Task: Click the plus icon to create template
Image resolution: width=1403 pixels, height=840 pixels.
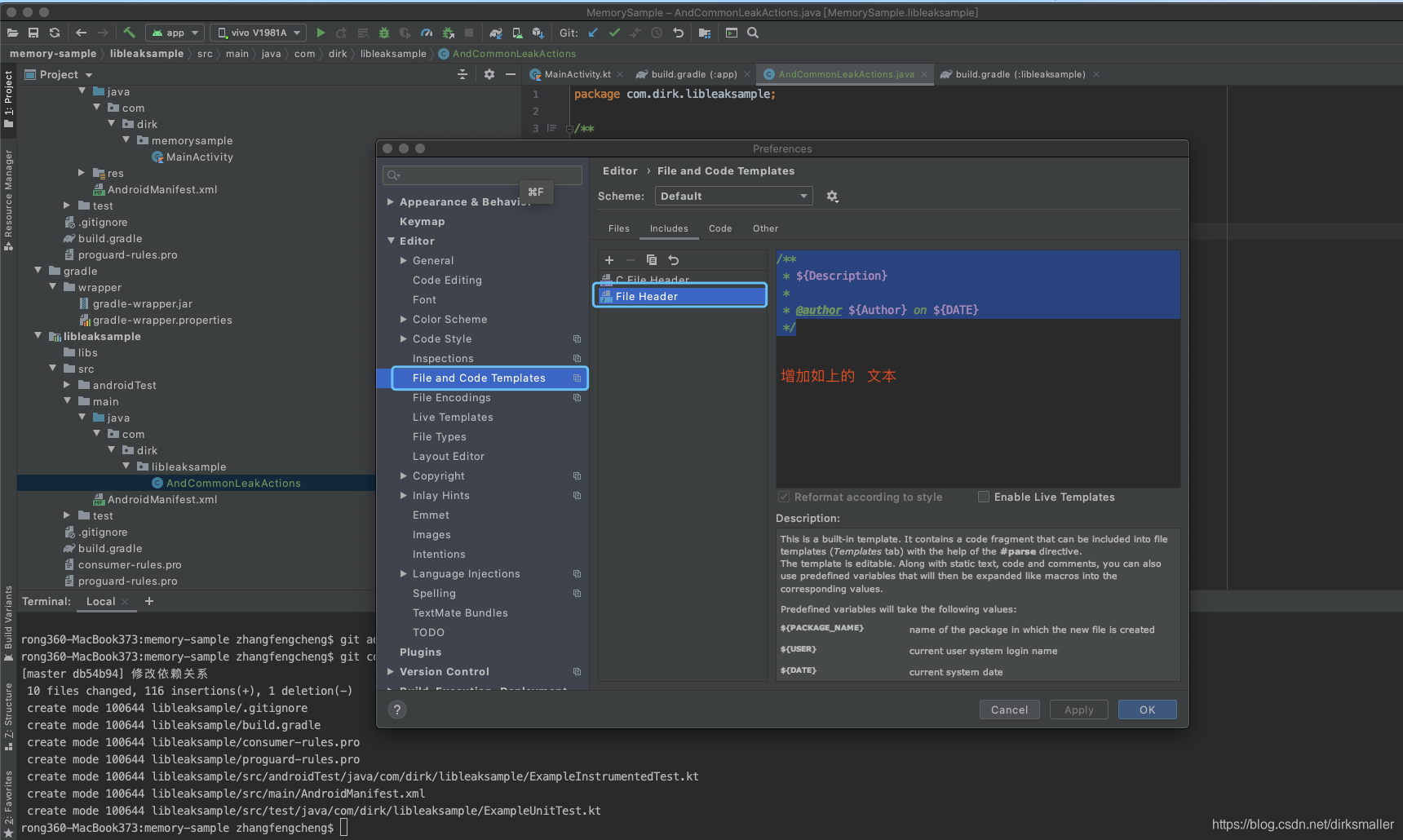Action: tap(609, 260)
